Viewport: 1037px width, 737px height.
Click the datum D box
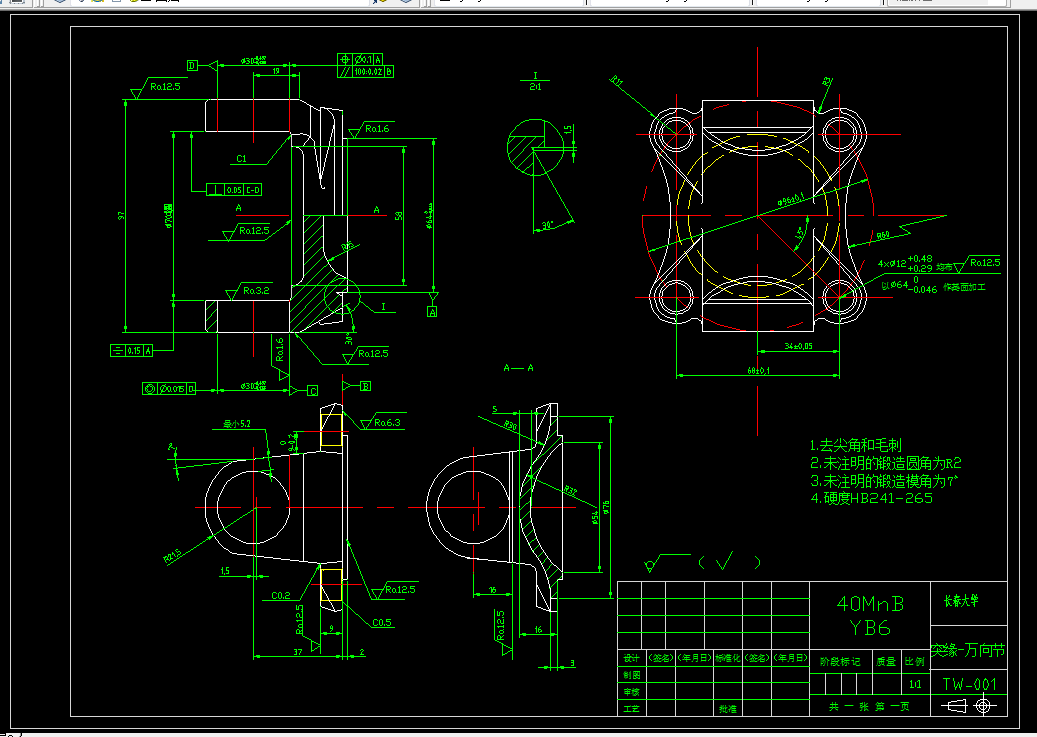(192, 65)
